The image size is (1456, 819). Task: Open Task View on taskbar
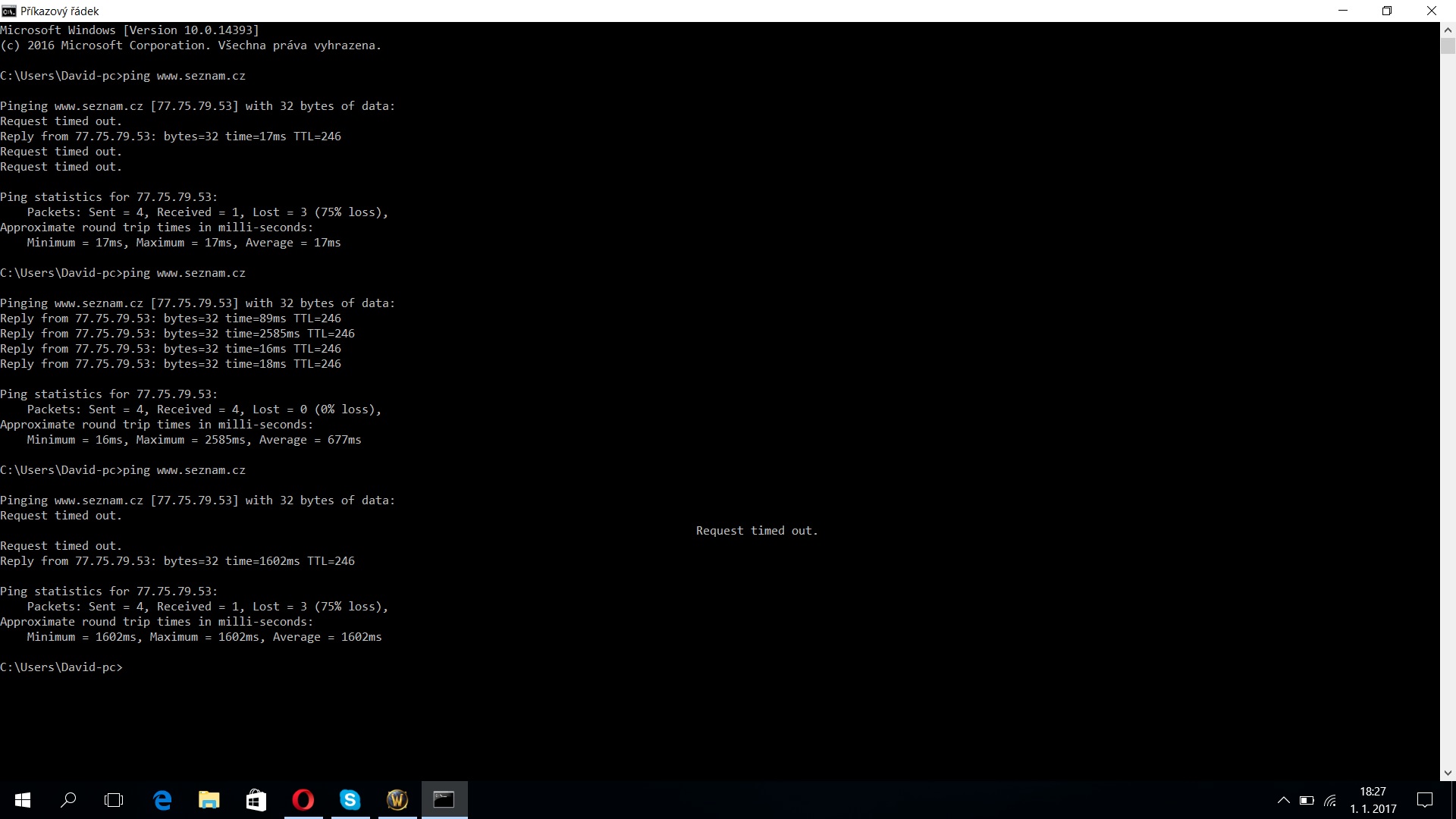pos(114,800)
